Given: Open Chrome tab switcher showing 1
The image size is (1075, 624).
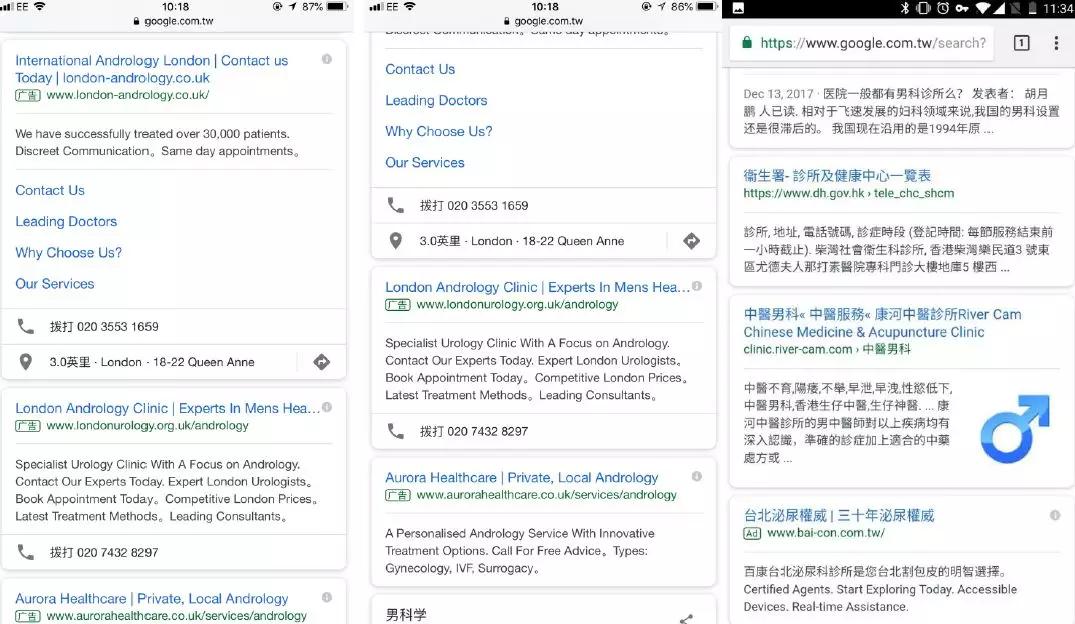Looking at the screenshot, I should tap(1022, 43).
